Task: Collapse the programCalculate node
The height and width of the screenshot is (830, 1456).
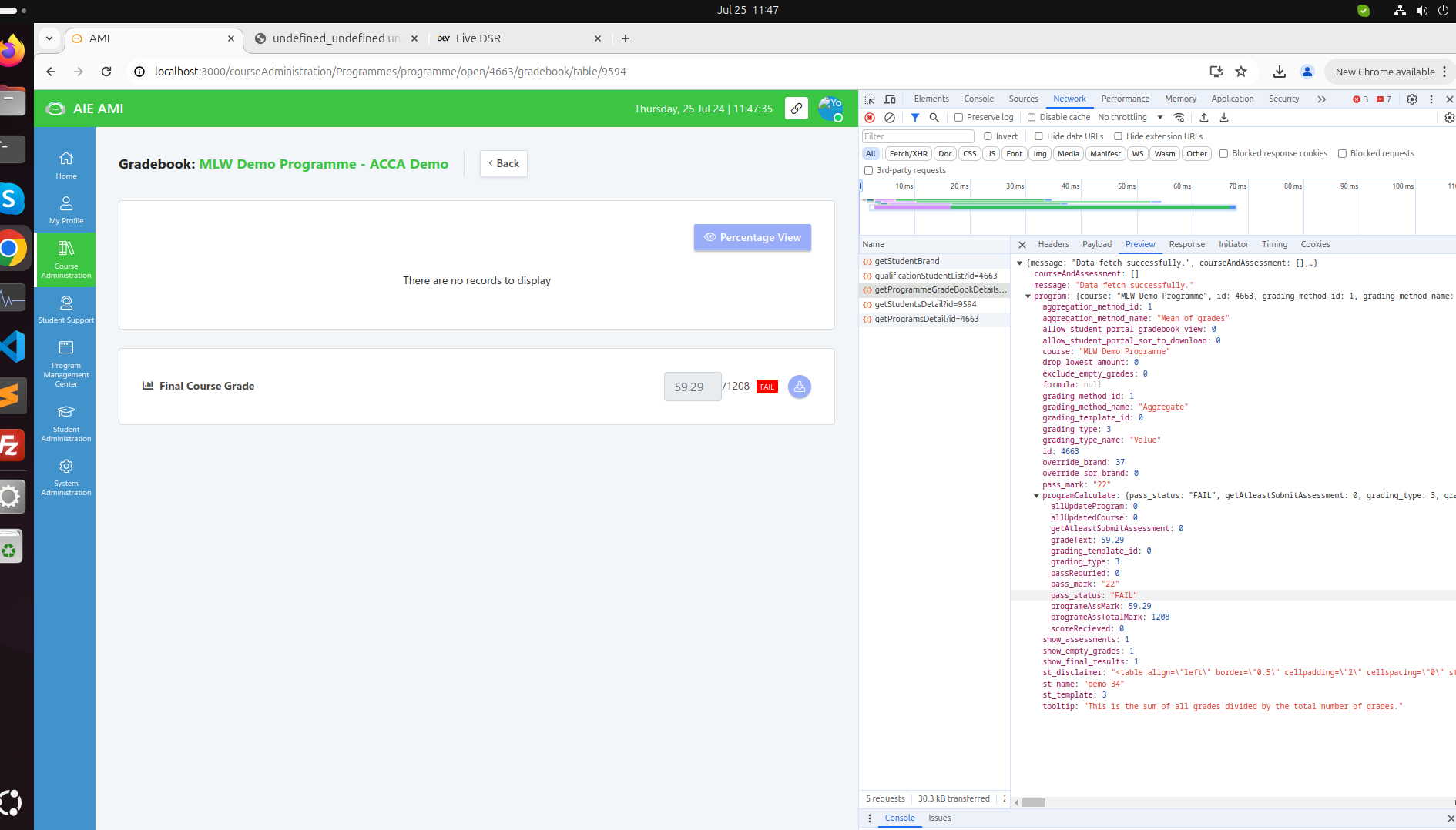Action: pyautogui.click(x=1037, y=496)
